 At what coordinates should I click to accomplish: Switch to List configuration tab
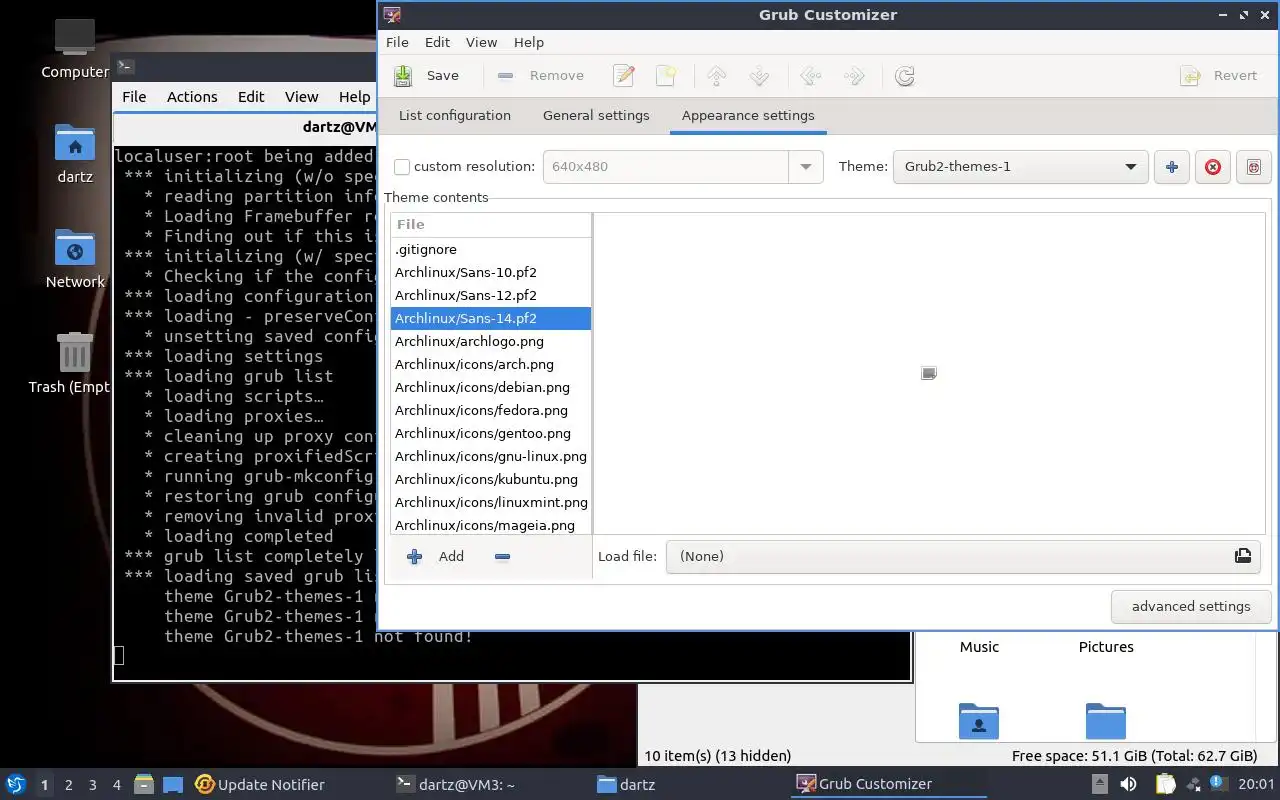coord(455,116)
